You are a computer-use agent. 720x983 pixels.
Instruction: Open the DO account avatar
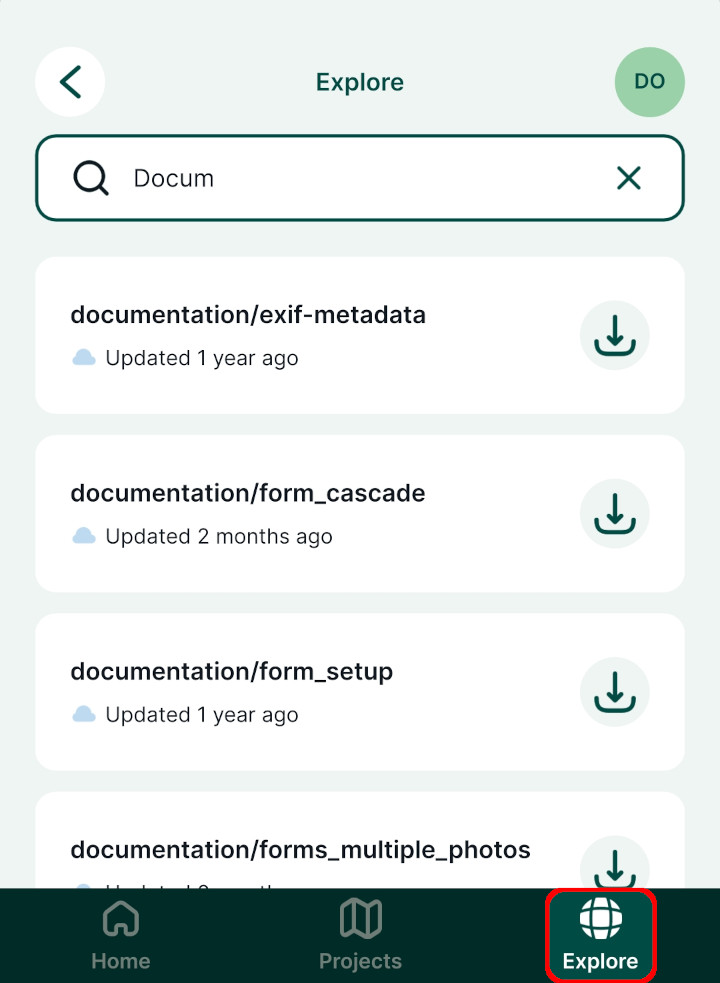(649, 82)
